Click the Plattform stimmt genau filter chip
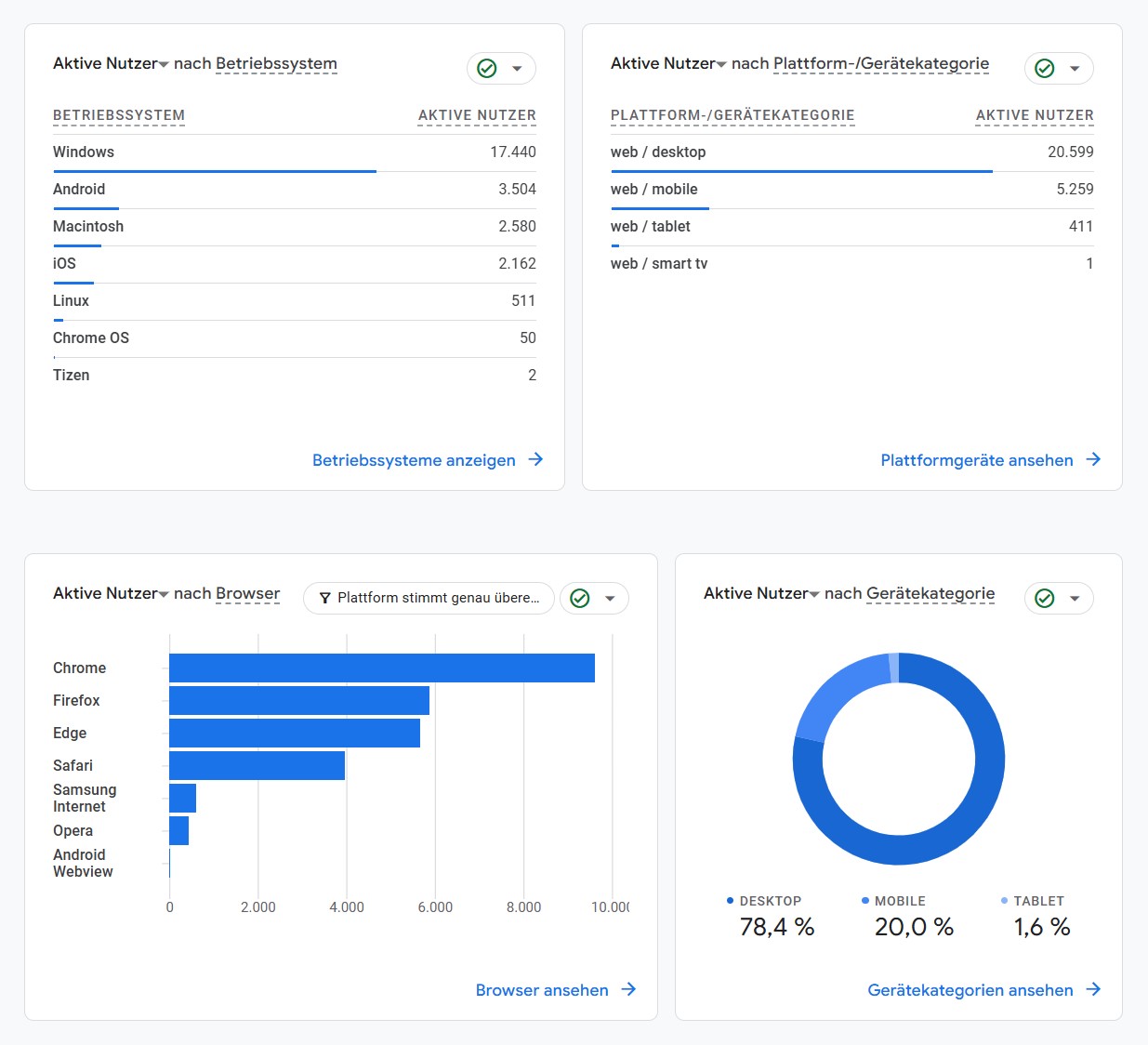1148x1045 pixels. coord(438,598)
